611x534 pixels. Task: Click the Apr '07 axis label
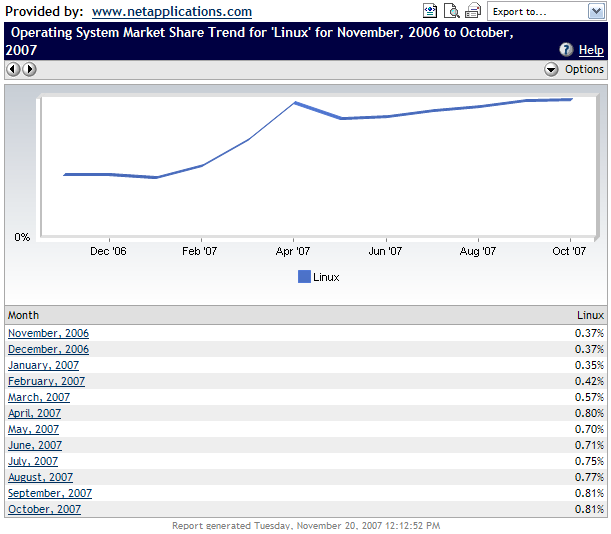pyautogui.click(x=293, y=251)
